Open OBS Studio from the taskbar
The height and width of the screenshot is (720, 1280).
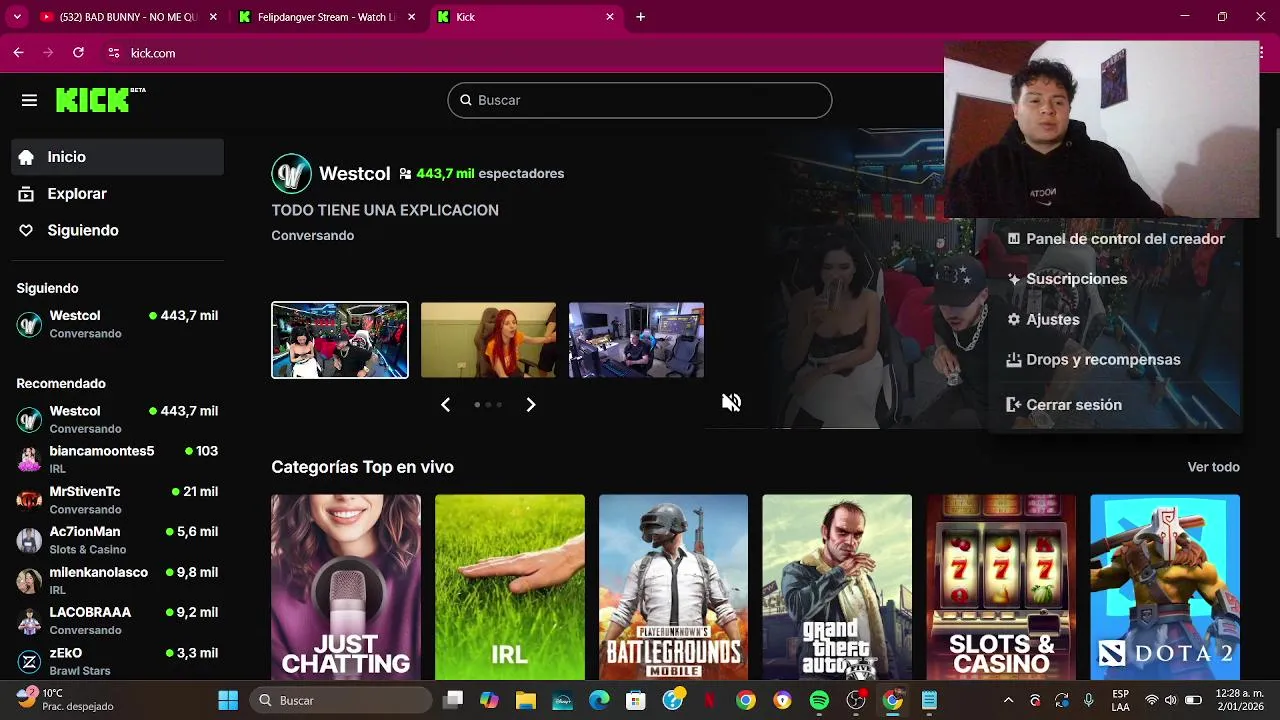[856, 700]
